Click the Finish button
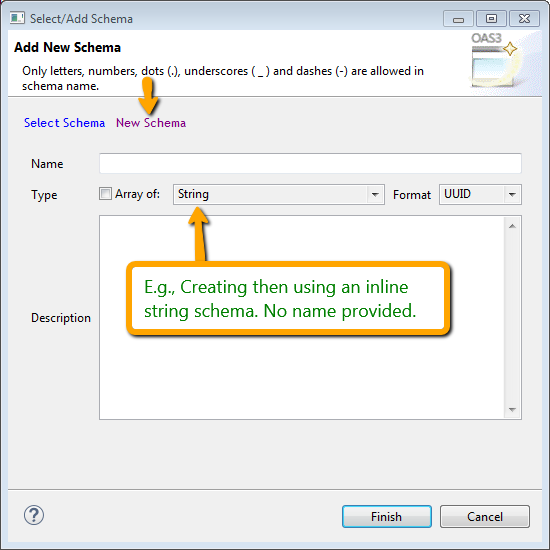 387,516
